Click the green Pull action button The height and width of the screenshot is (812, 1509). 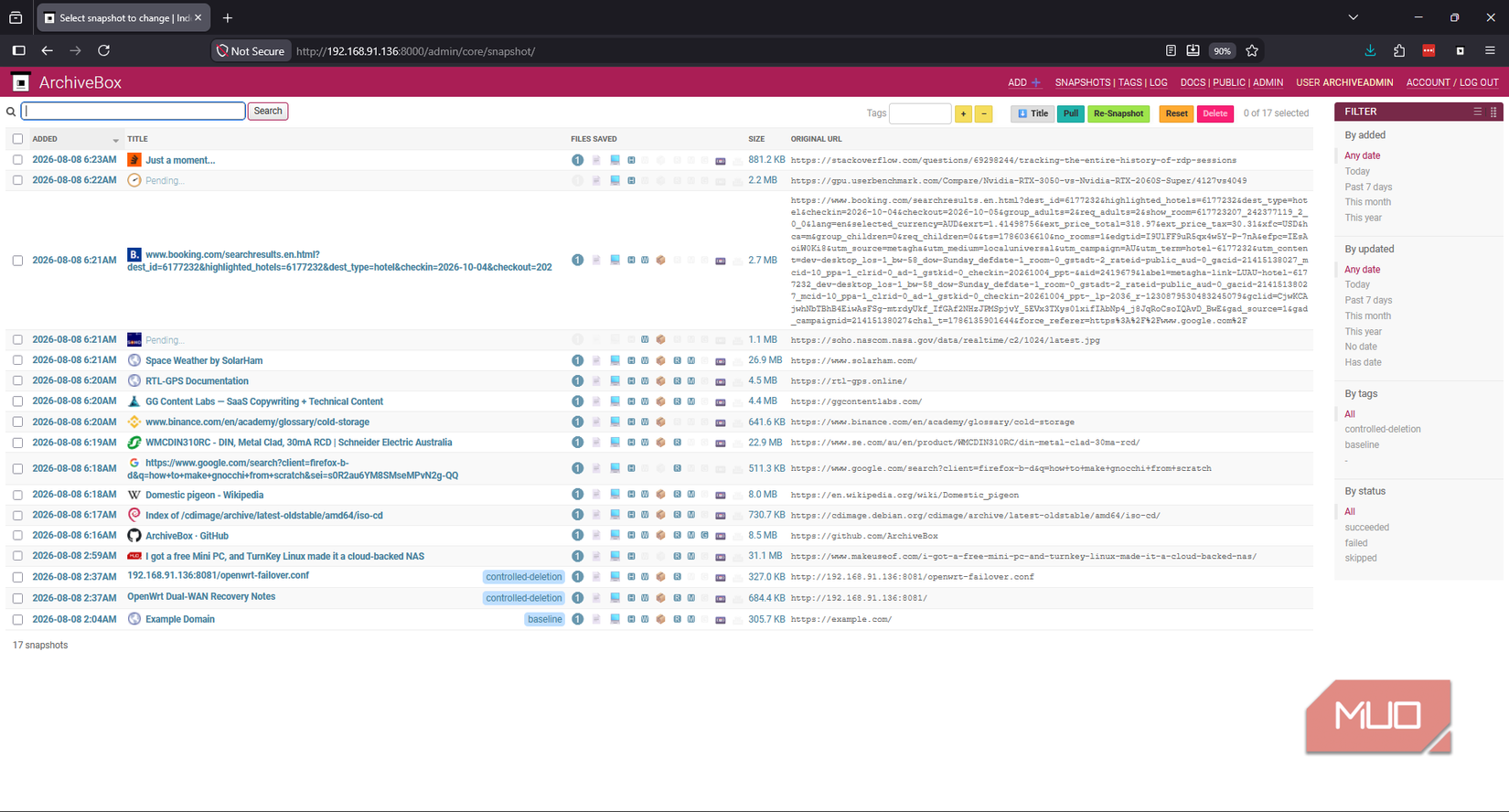click(x=1070, y=113)
